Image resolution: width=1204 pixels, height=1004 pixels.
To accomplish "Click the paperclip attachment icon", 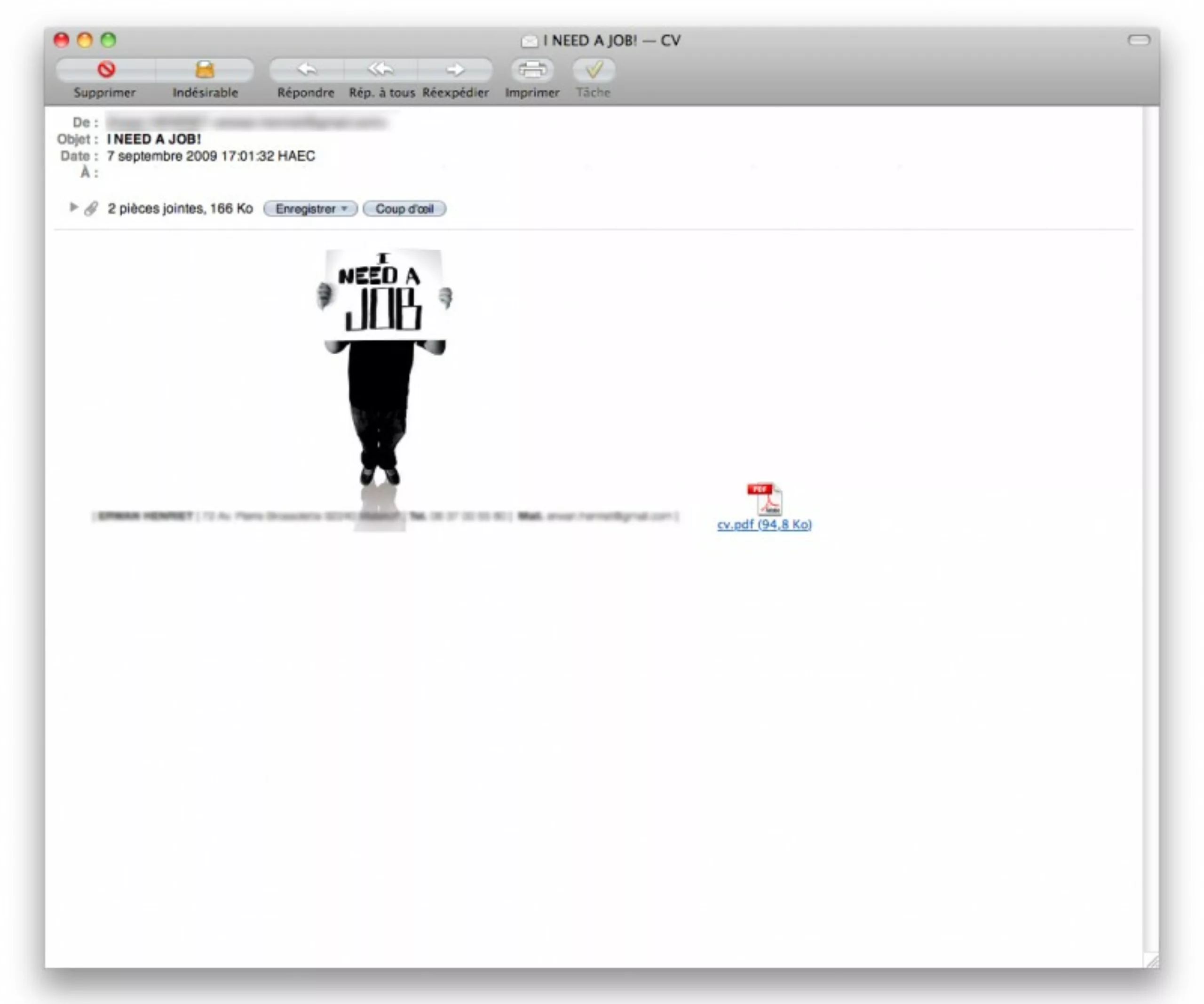I will (x=91, y=209).
